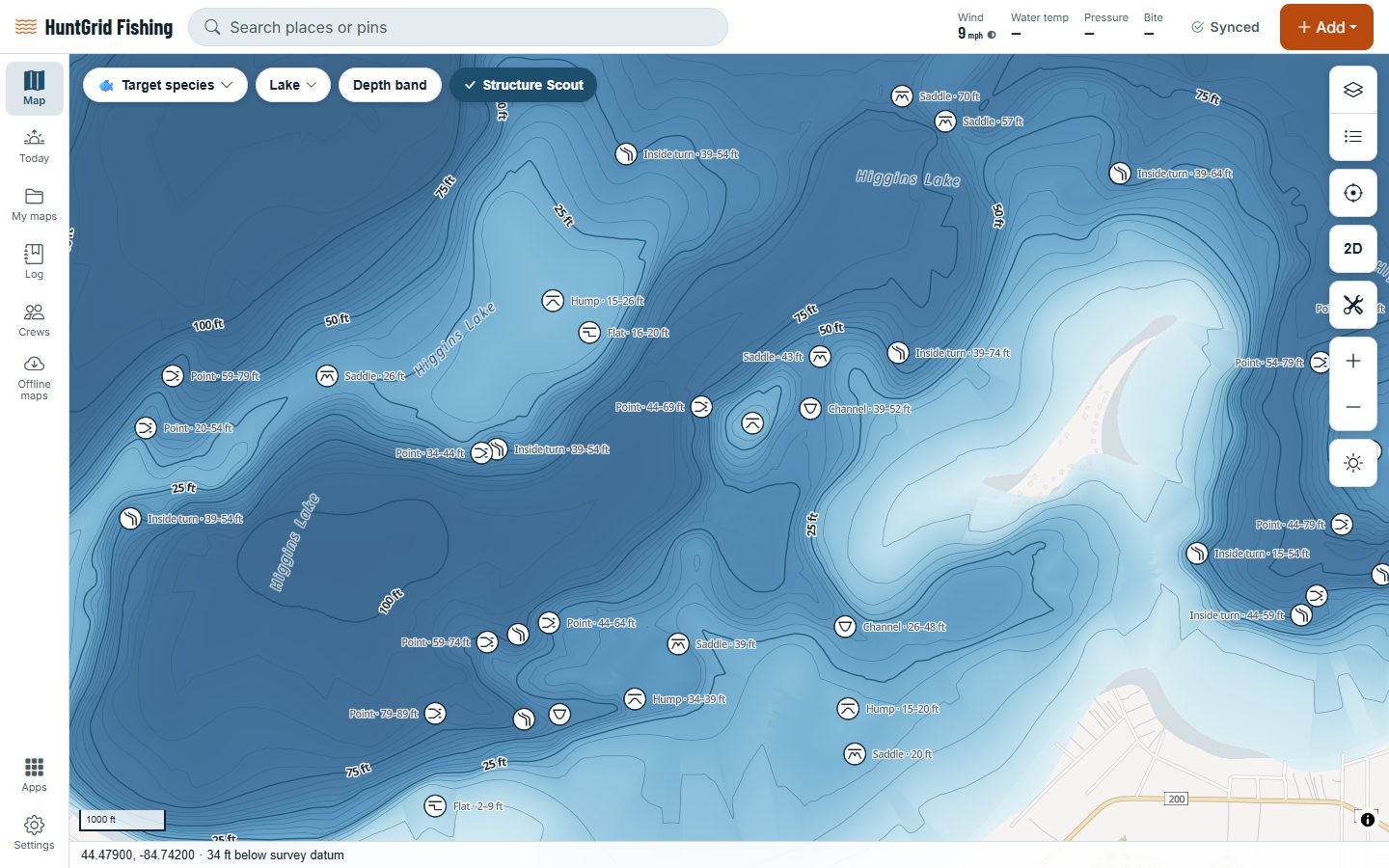Open the Today sidebar page
Screen dimensions: 1389x868
pos(34,147)
